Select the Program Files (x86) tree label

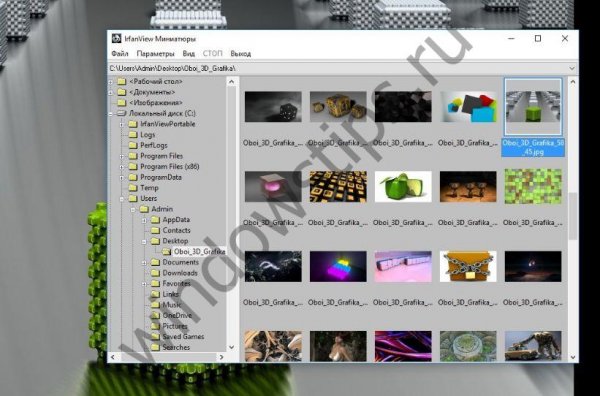tap(170, 167)
